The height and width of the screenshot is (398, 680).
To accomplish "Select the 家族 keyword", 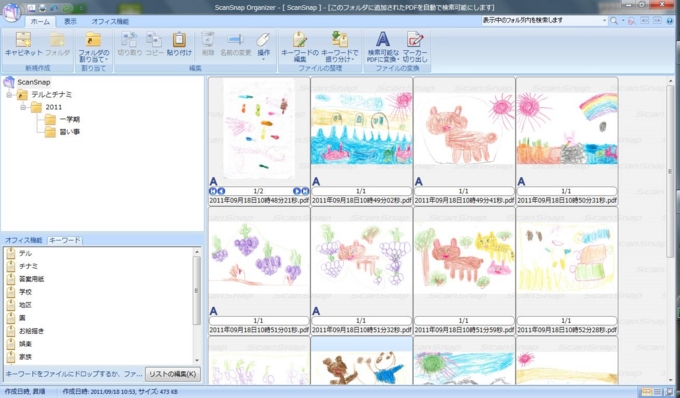I will pyautogui.click(x=25, y=357).
